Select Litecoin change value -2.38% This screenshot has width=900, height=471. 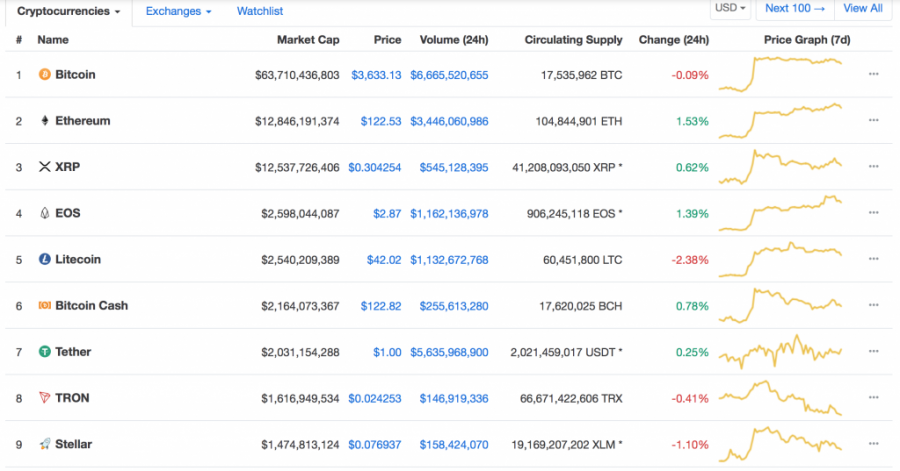click(690, 260)
